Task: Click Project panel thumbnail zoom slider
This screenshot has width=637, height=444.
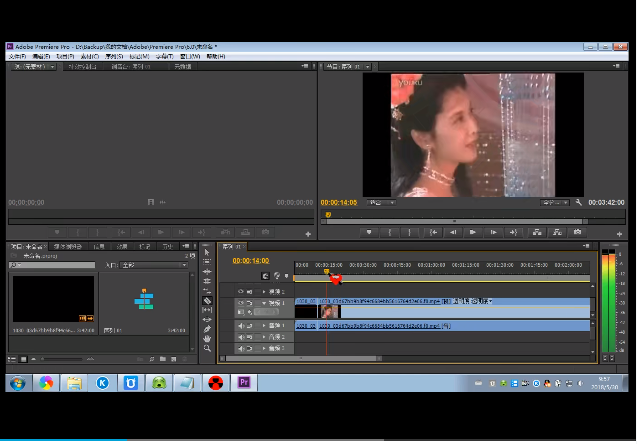Action: point(62,359)
